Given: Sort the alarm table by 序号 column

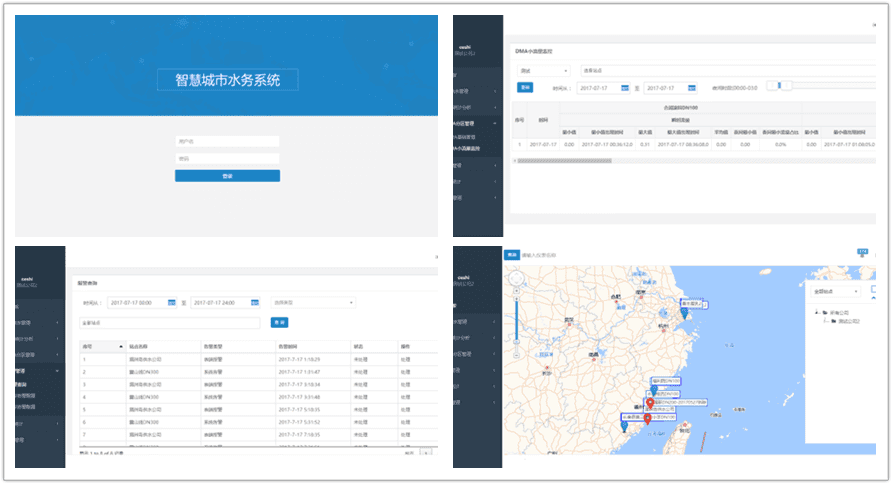Looking at the screenshot, I should [86, 346].
